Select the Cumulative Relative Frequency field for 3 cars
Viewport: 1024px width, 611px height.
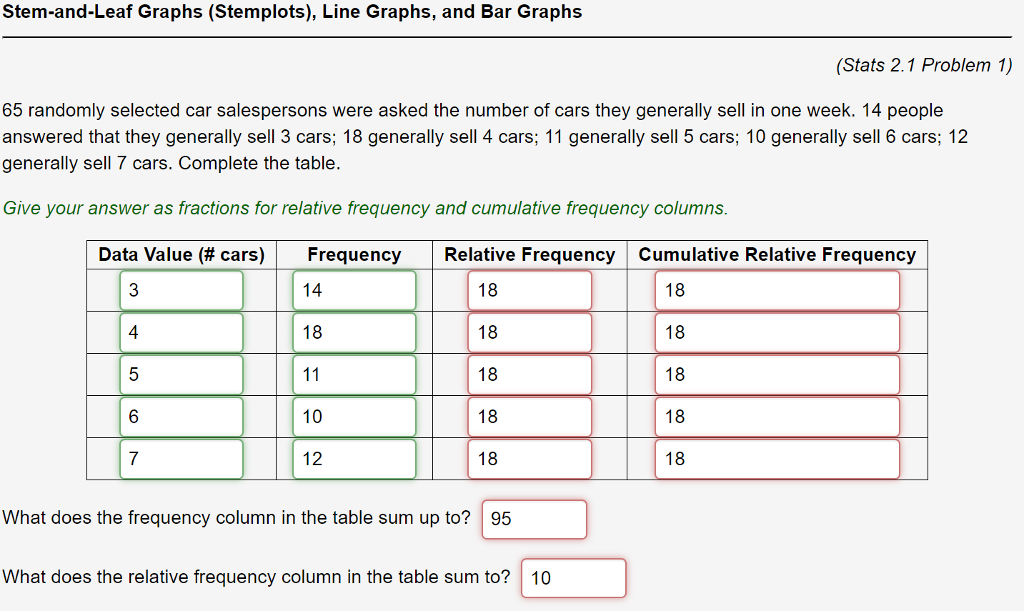coord(777,289)
